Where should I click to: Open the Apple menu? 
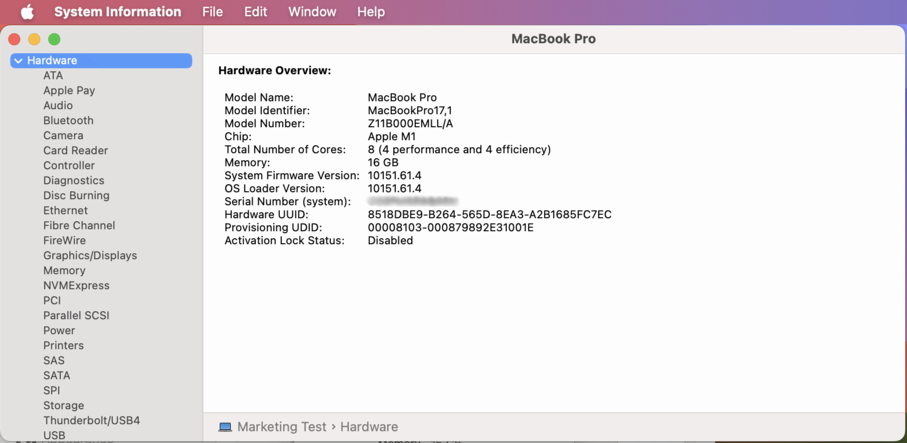(27, 12)
